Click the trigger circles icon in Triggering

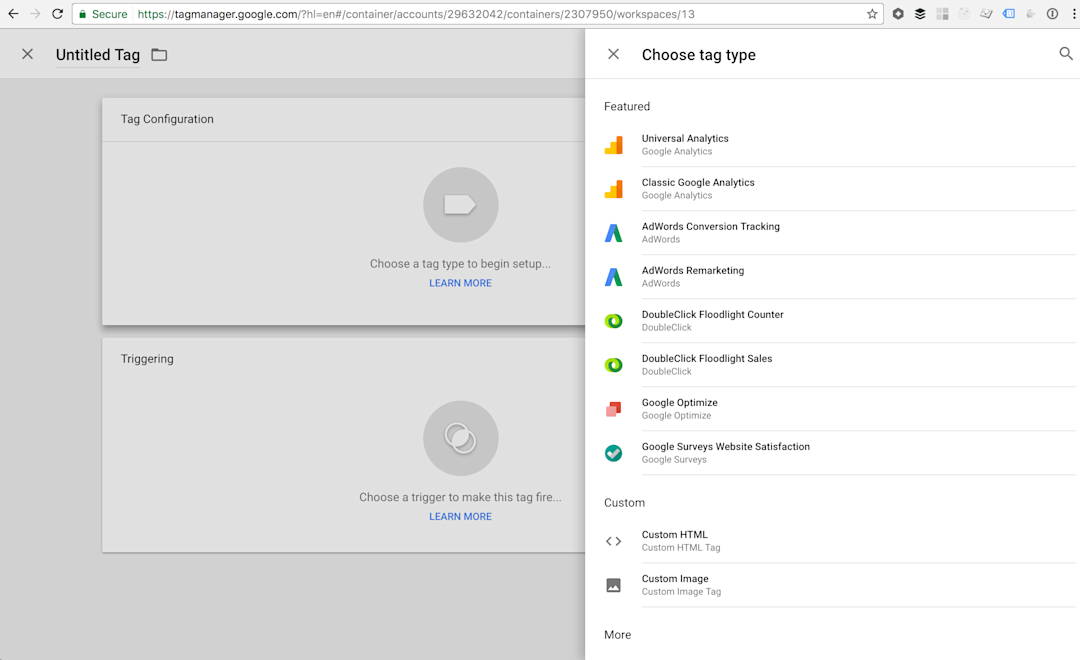tap(461, 438)
